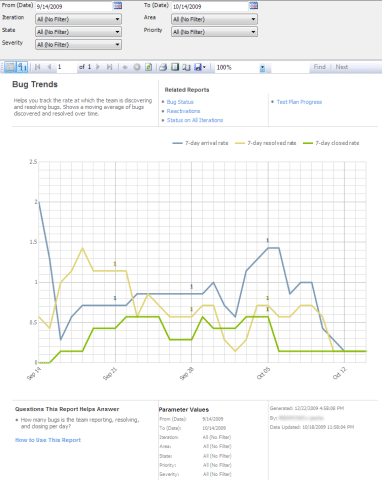Click the 'of 1' page count text
This screenshot has width=382, height=480.
(x=85, y=67)
